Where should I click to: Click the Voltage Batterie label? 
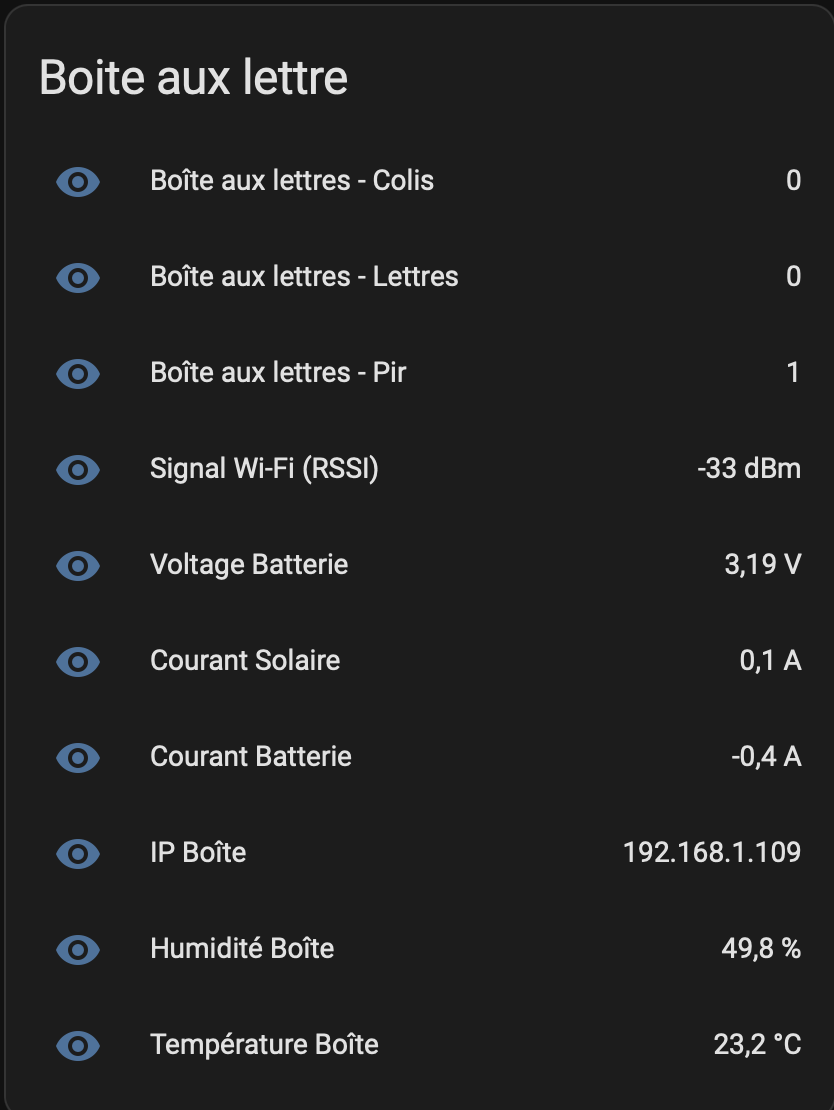point(249,565)
